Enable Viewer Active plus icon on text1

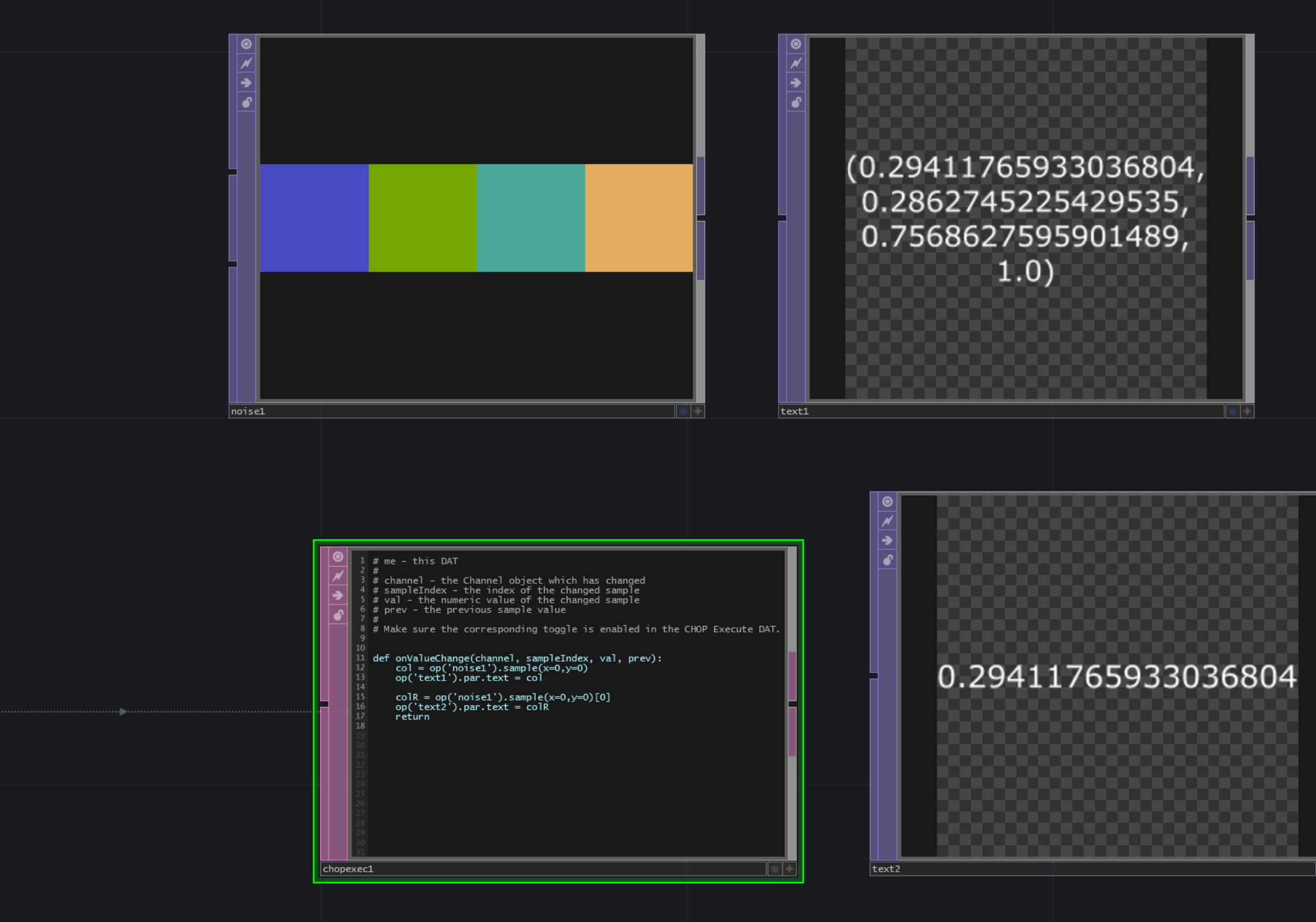[1247, 411]
